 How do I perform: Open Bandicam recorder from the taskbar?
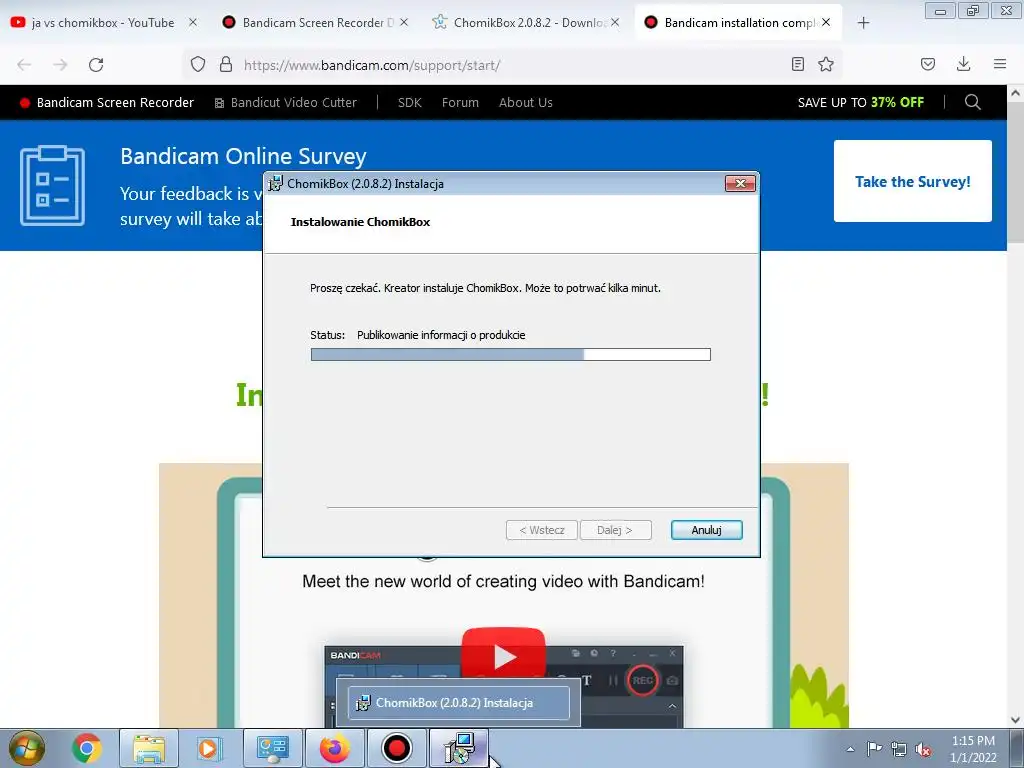396,748
